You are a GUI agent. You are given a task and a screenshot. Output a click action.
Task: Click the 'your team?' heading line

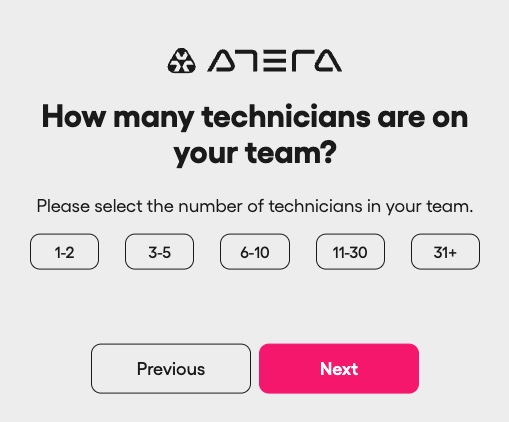tap(255, 153)
